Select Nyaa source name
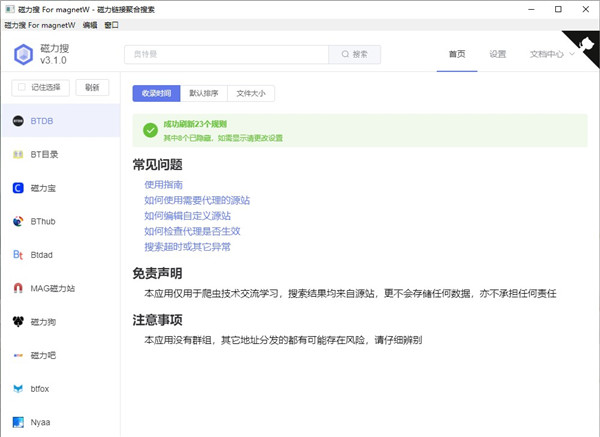Image resolution: width=600 pixels, height=437 pixels. point(40,422)
